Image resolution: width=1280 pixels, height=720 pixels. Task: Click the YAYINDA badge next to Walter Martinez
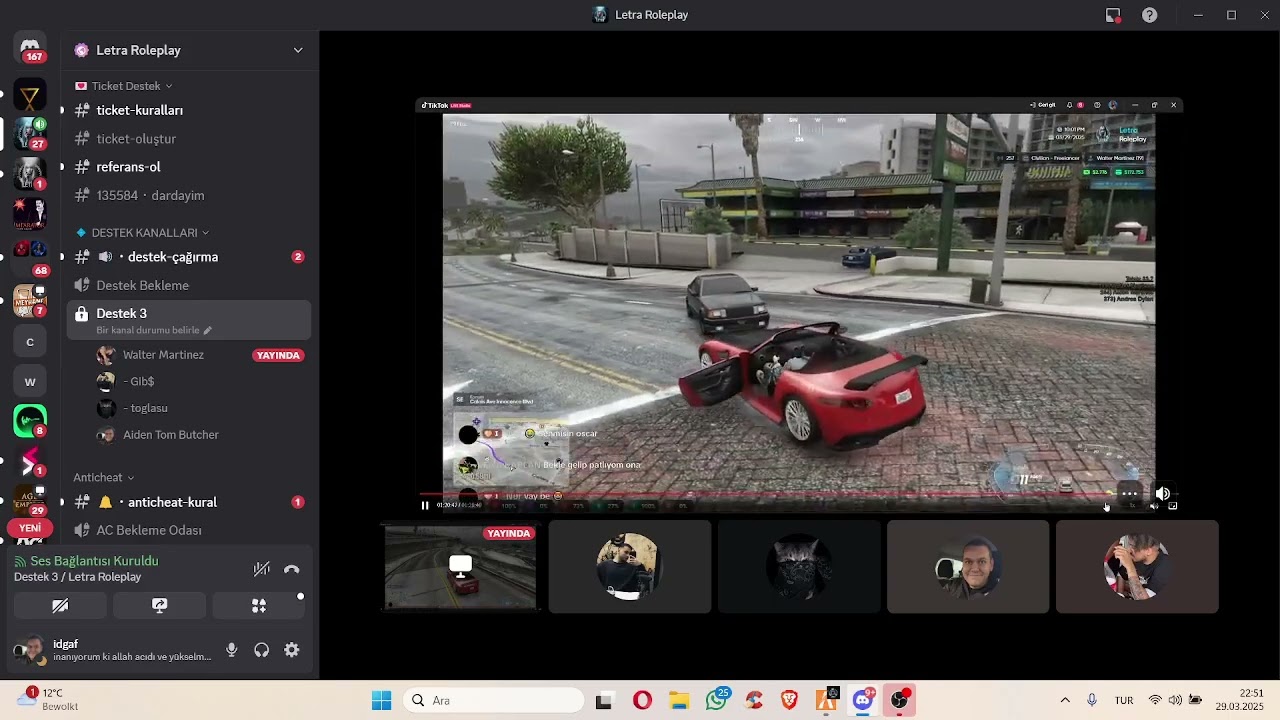(x=278, y=355)
